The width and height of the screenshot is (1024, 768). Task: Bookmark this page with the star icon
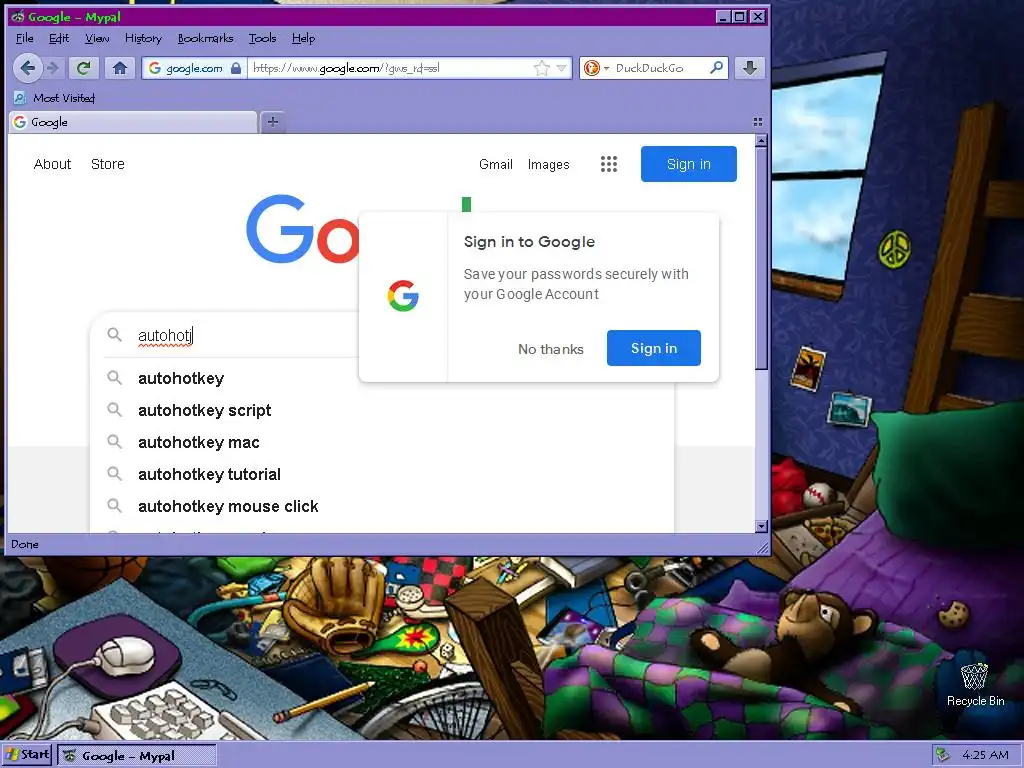coord(541,68)
